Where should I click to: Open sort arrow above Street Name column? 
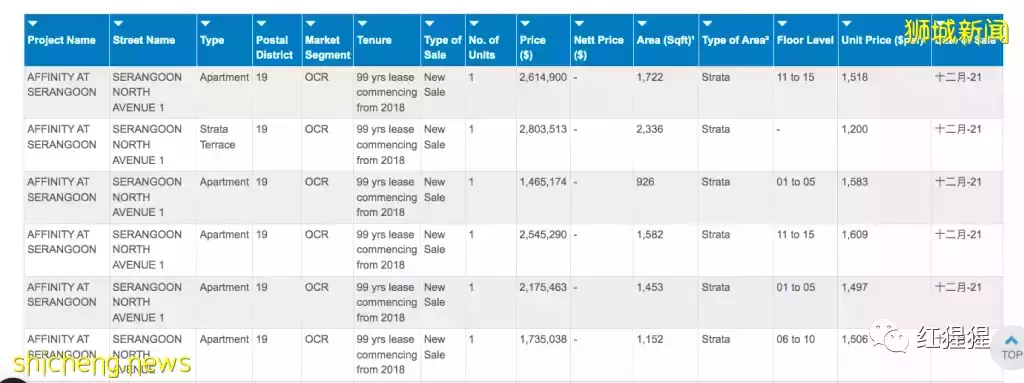point(118,24)
